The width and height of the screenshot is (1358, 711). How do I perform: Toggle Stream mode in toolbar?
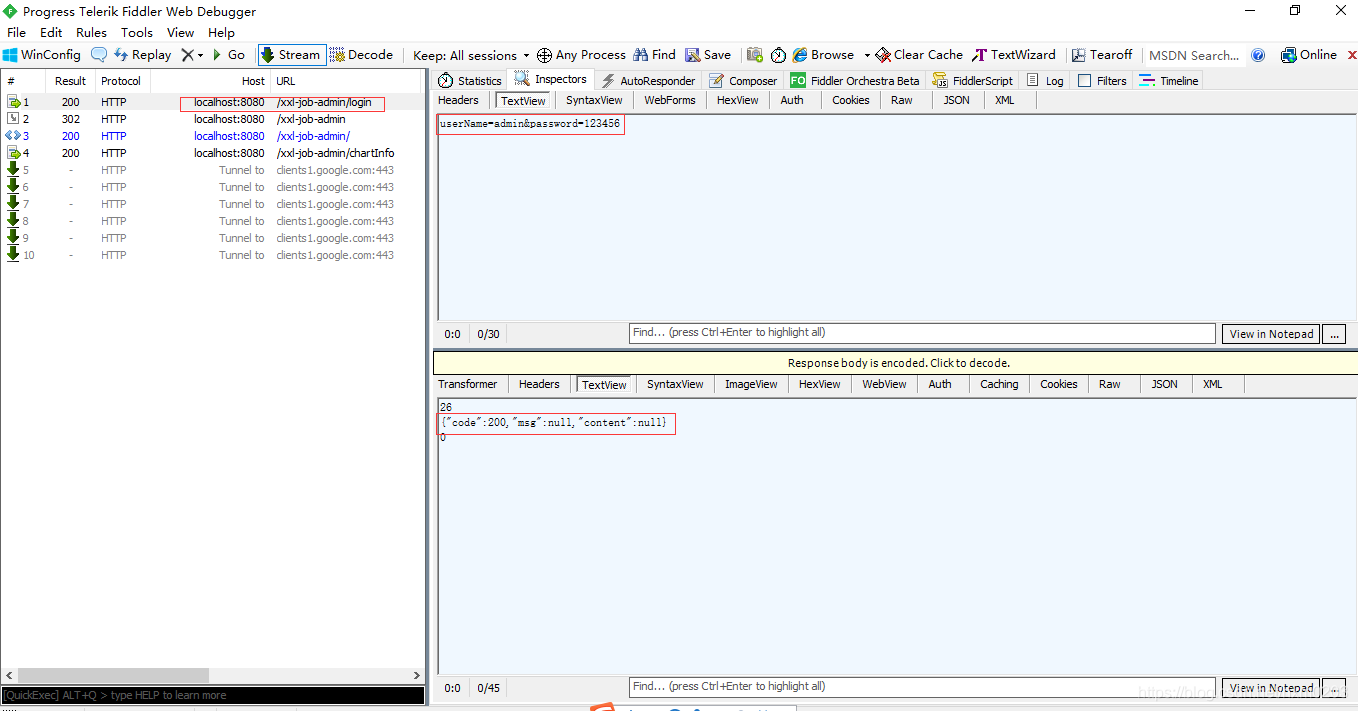coord(291,55)
